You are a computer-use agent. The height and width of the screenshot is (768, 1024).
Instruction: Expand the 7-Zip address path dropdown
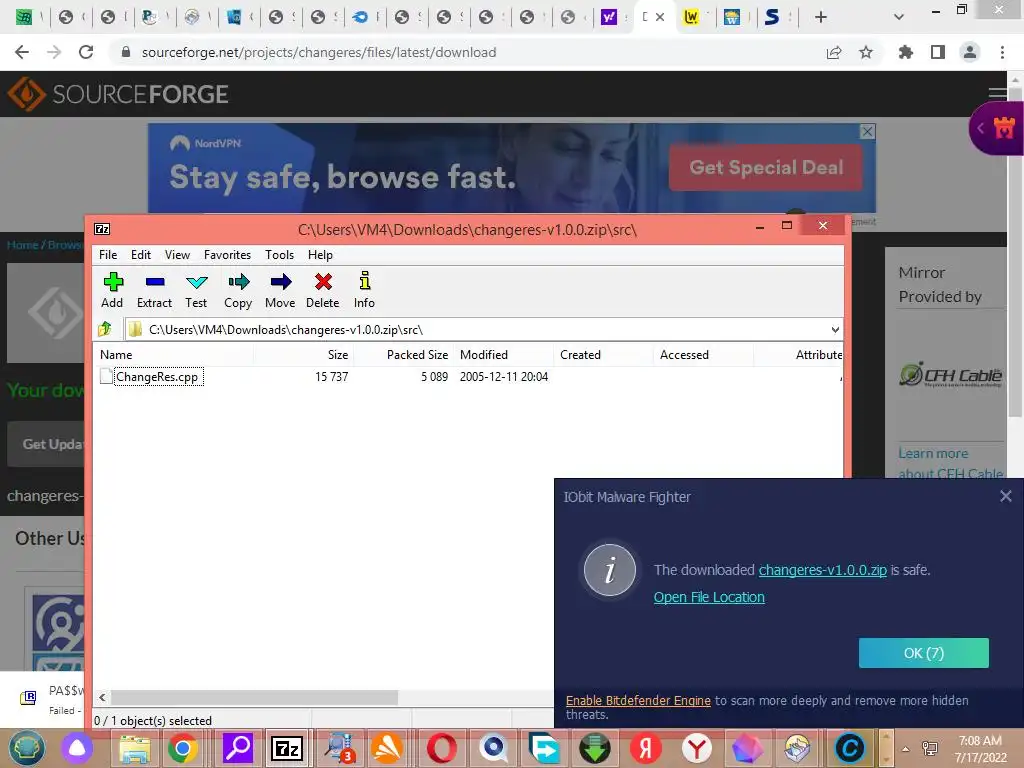[x=835, y=329]
